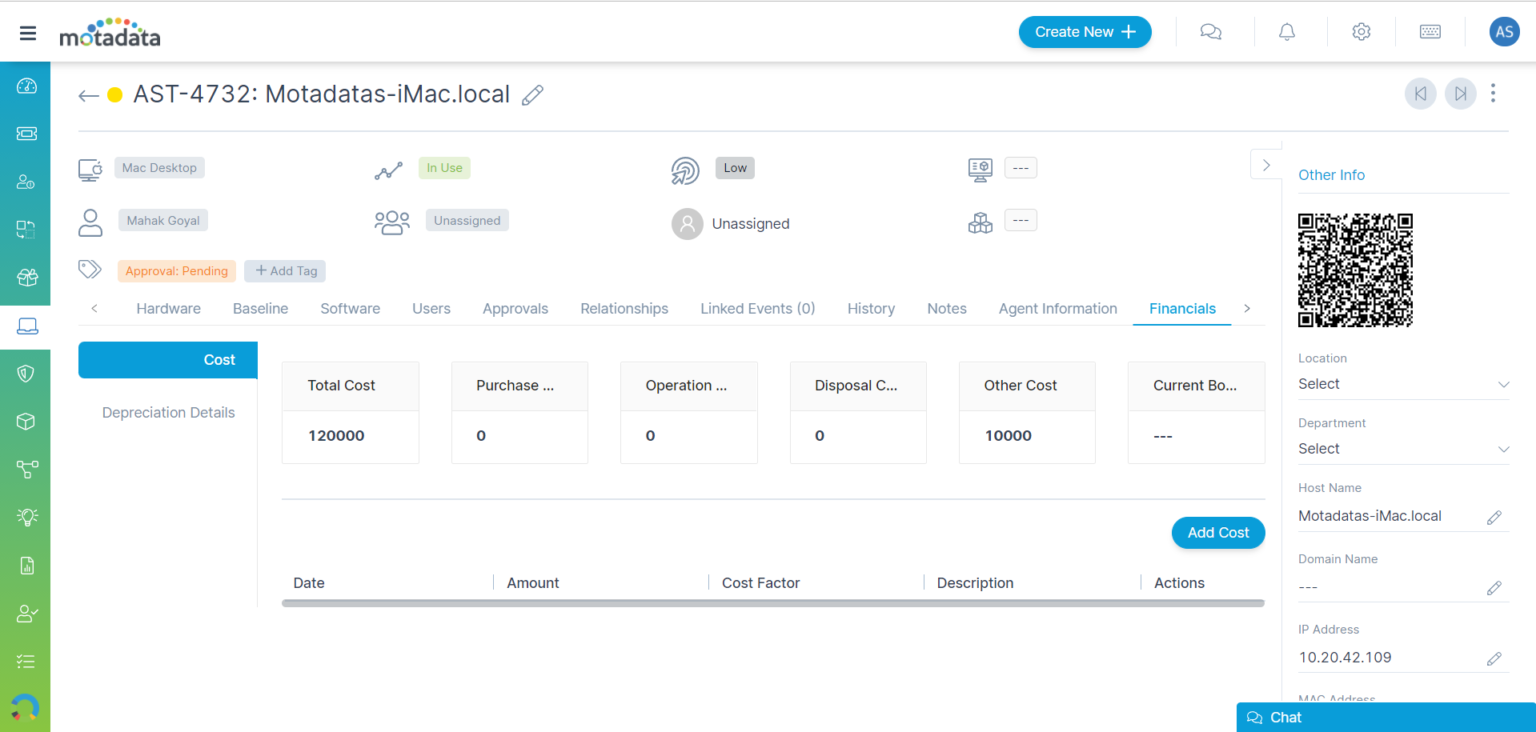
Task: Edit the asset title via pencil icon
Action: (x=533, y=94)
